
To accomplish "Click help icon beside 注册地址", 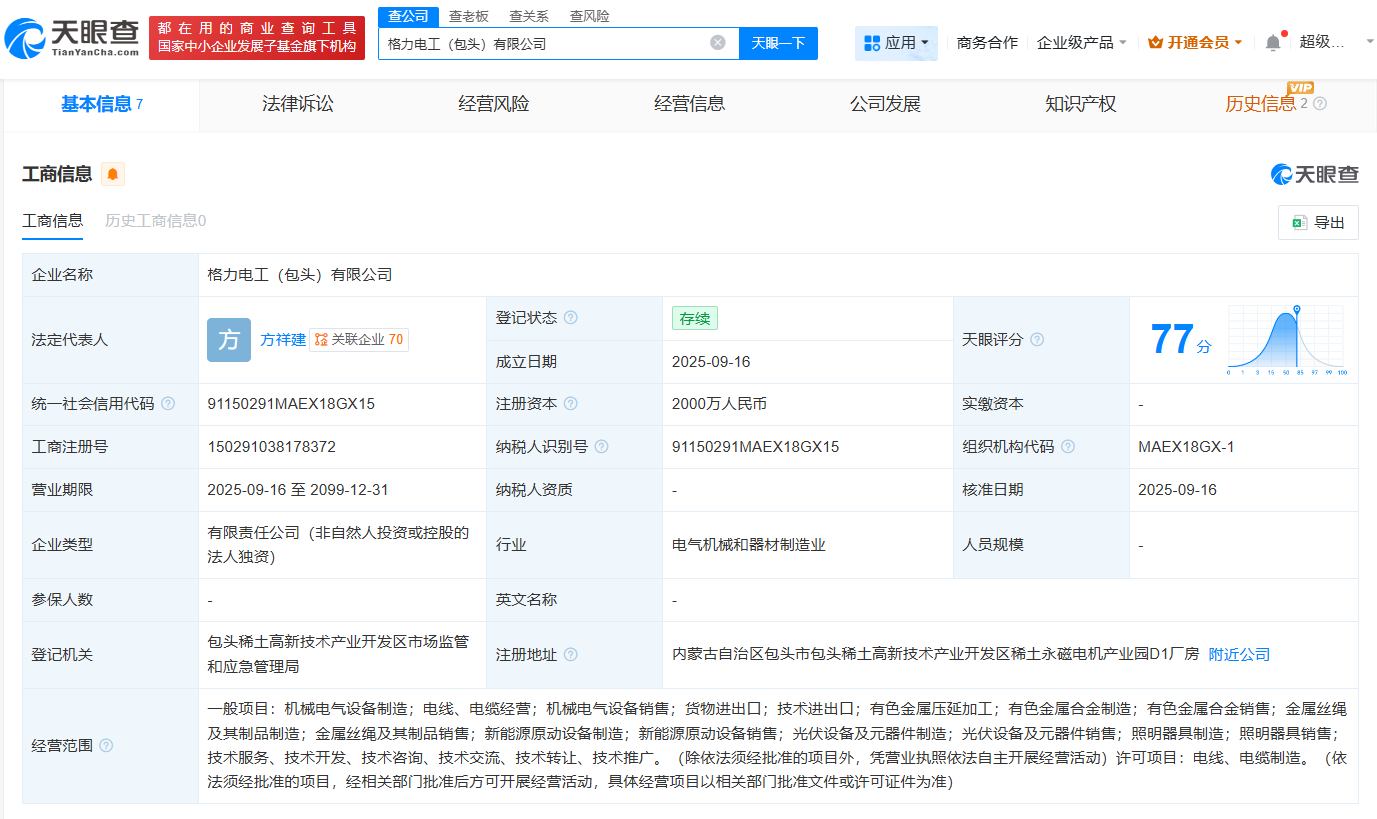I will (x=570, y=653).
